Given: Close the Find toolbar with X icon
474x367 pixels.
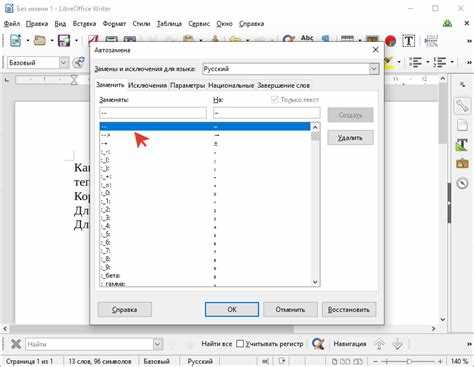Looking at the screenshot, I should point(16,344).
